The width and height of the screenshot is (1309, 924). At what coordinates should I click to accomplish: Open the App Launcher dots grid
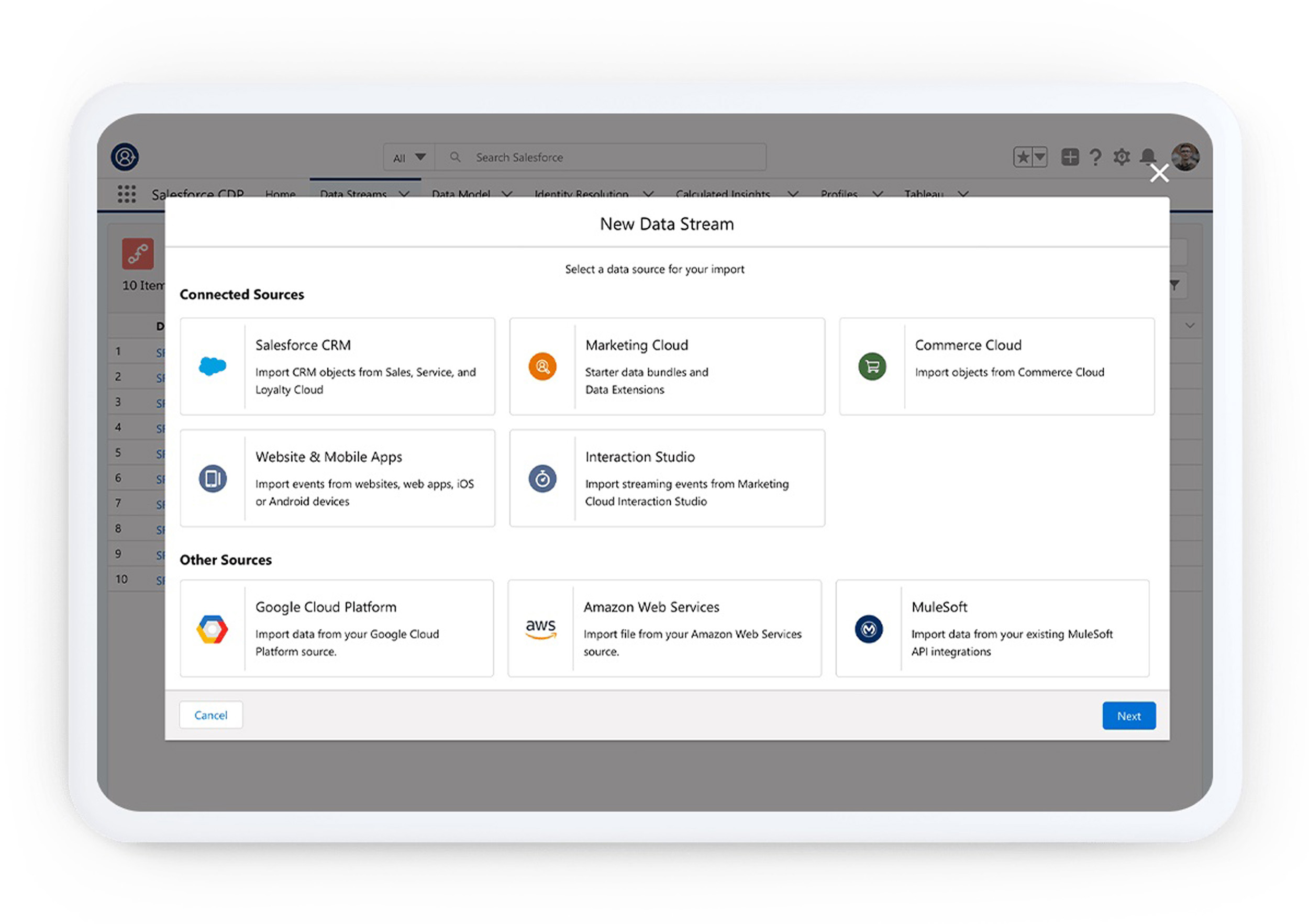127,194
